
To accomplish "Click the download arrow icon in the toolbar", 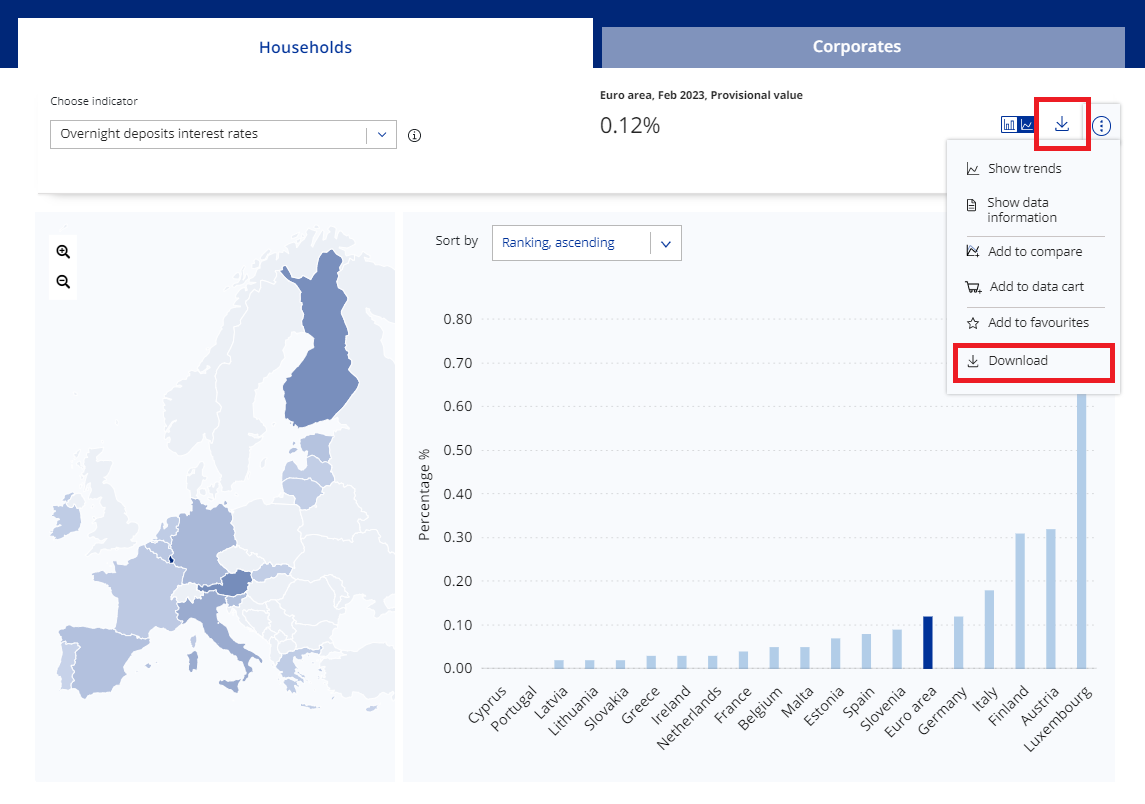I will (1062, 124).
